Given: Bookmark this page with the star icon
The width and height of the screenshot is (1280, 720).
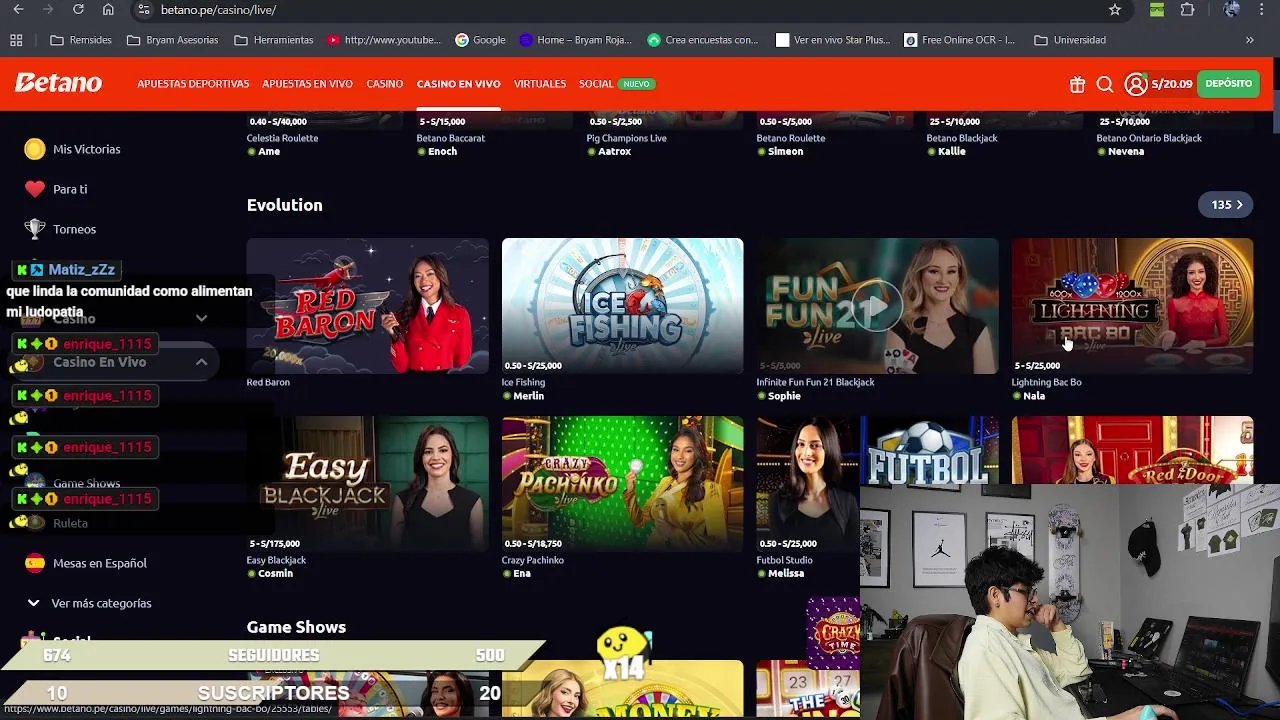Looking at the screenshot, I should tap(1115, 10).
